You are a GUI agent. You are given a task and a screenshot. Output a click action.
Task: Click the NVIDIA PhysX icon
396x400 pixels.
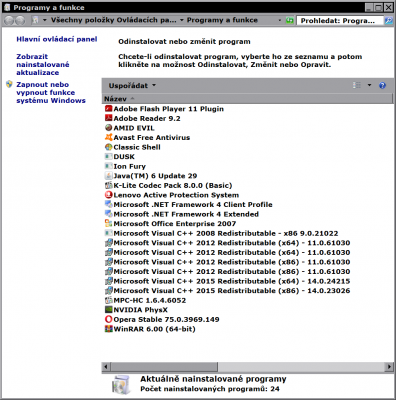108,310
